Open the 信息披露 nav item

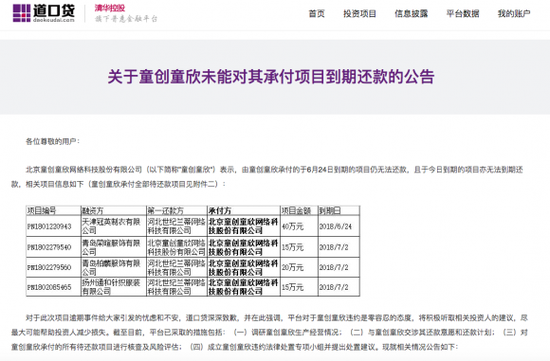411,14
